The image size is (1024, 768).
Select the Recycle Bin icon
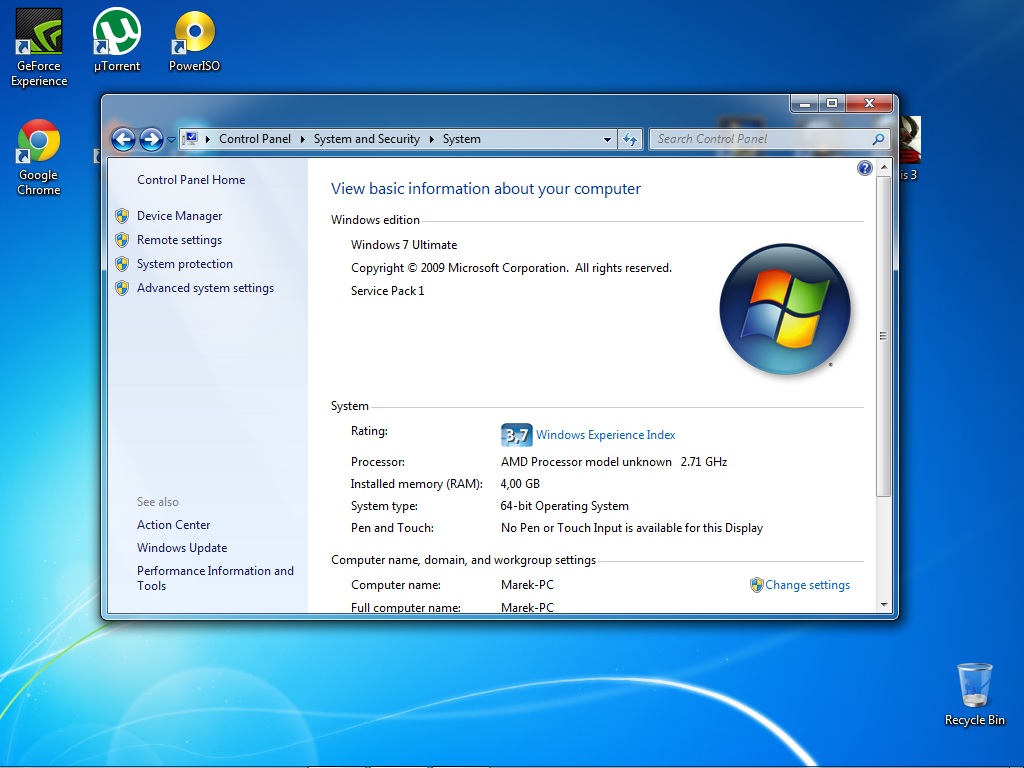coord(974,694)
